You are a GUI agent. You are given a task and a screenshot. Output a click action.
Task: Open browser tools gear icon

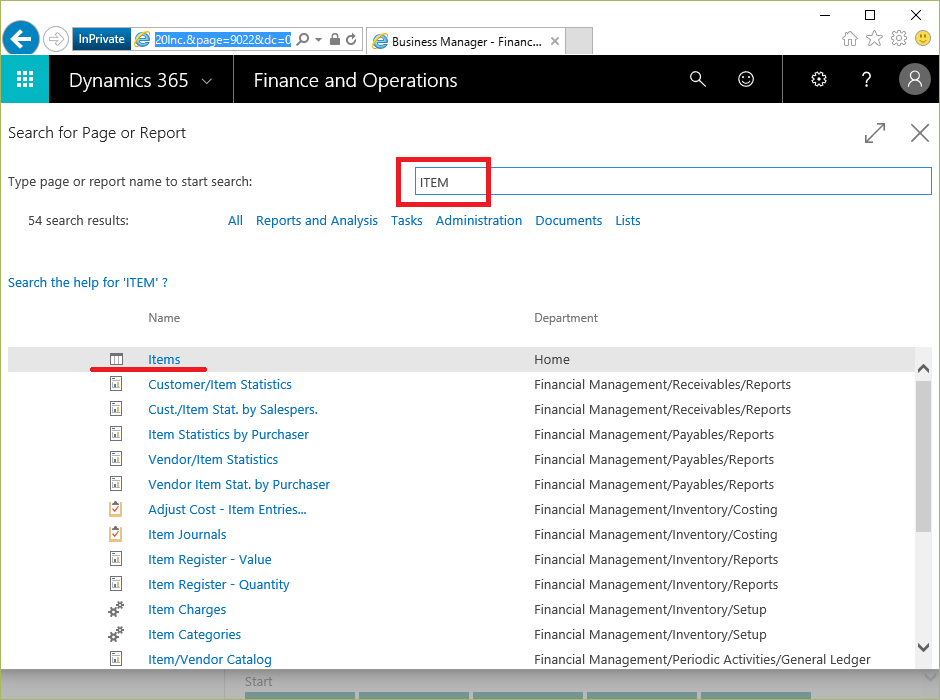[899, 39]
